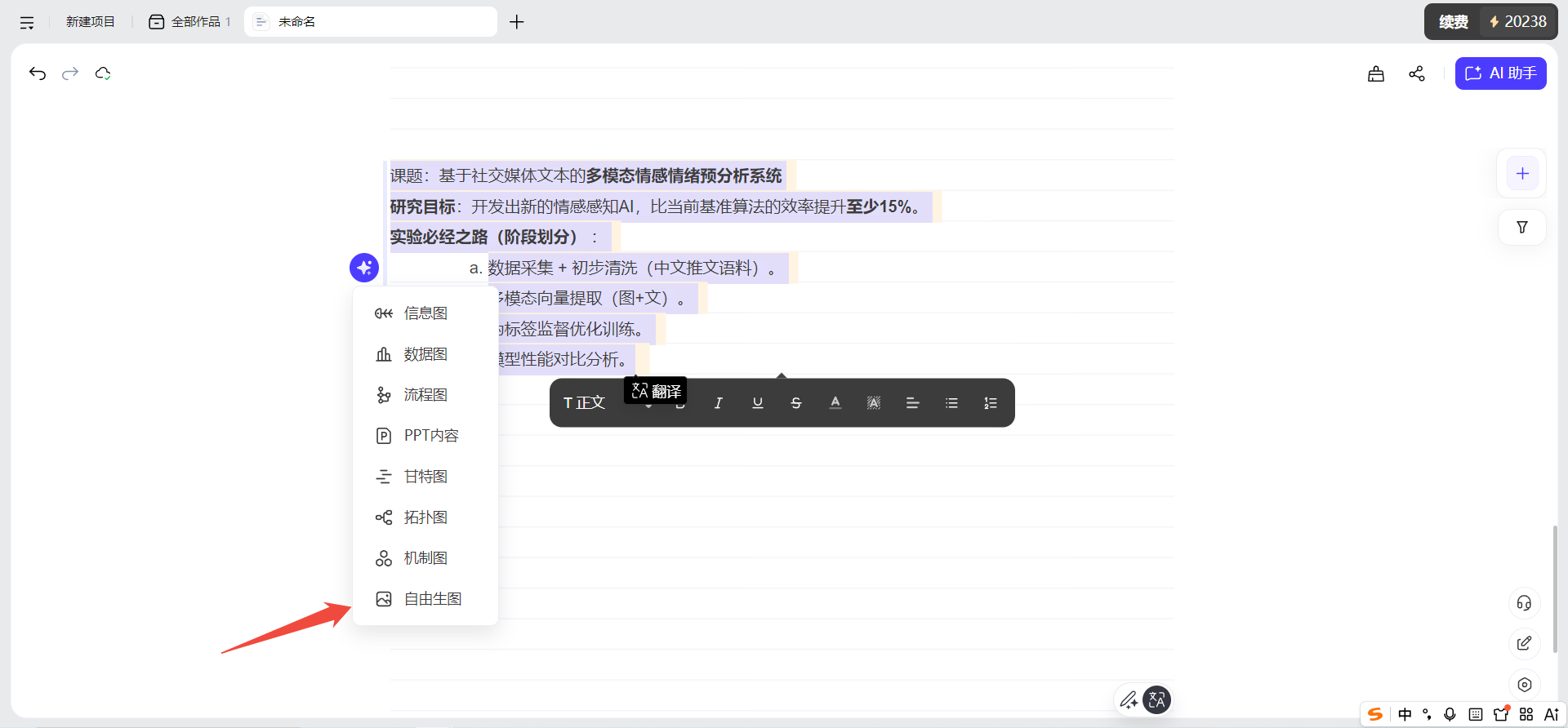The height and width of the screenshot is (728, 1568).
Task: Click the 续费 renew button
Action: (x=1454, y=22)
